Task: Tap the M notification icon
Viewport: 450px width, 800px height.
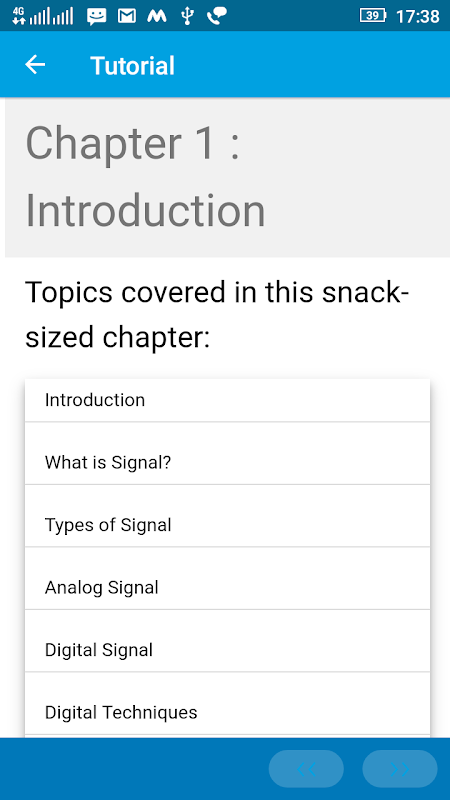Action: click(157, 16)
